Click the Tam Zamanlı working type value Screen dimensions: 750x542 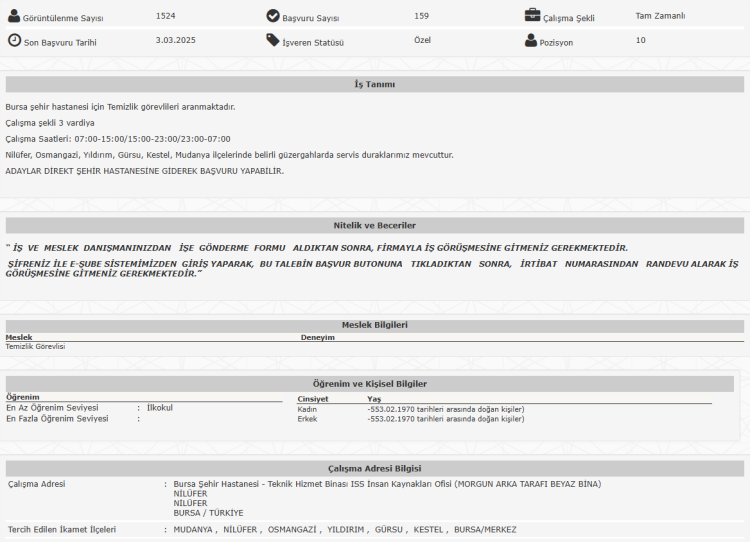tap(660, 16)
